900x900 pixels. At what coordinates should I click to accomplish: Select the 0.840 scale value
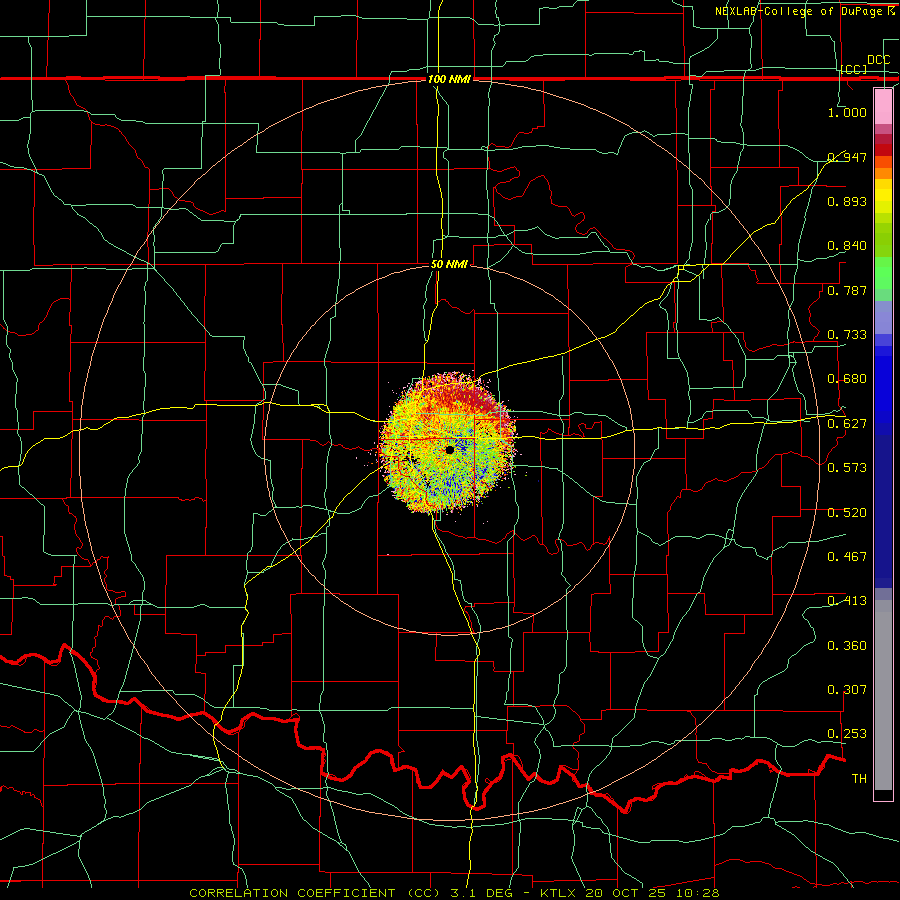click(847, 246)
